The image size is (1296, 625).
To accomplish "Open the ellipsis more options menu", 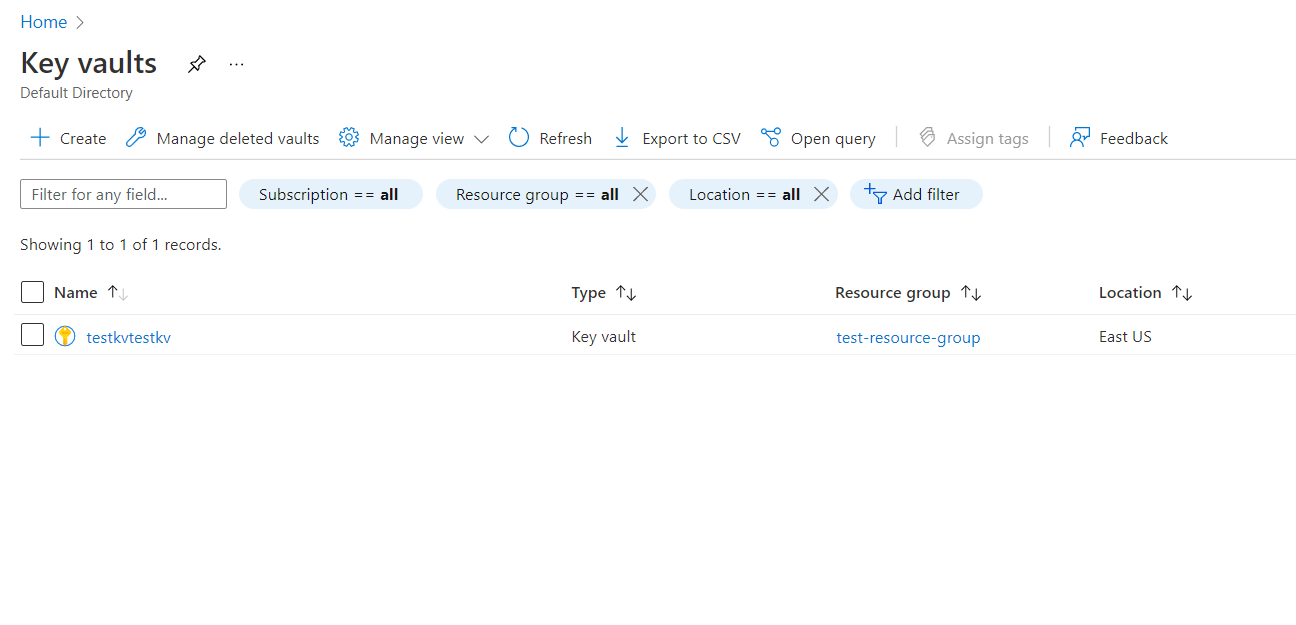I will 236,64.
